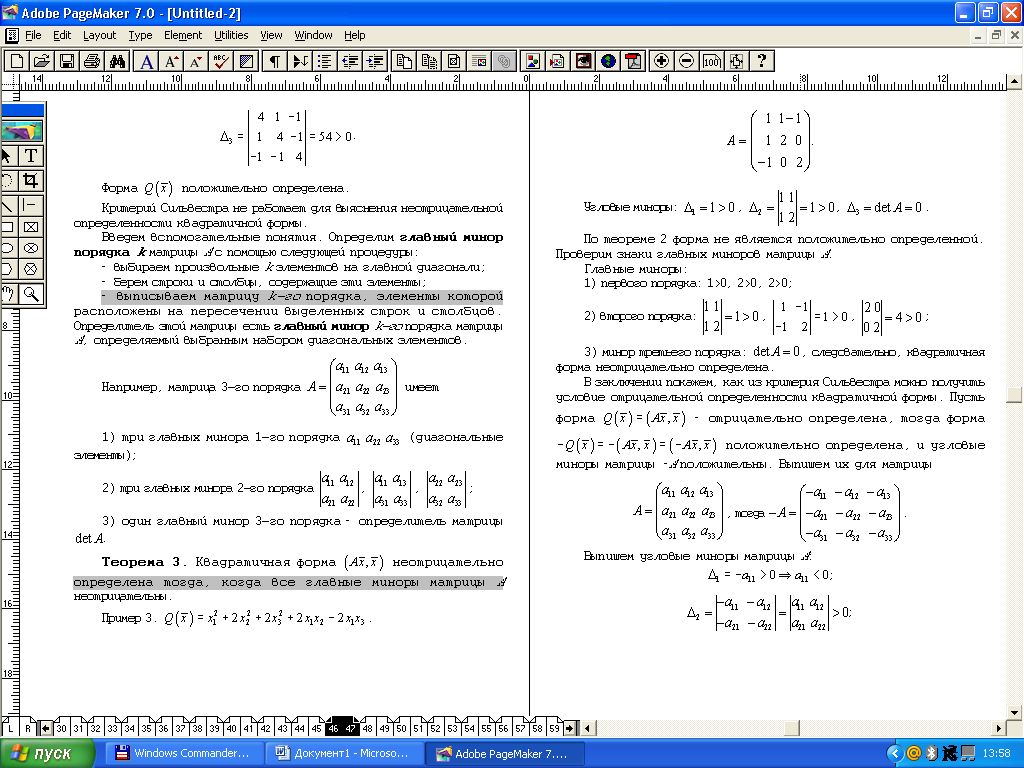
Task: Select the Ellipse Frame tool in toolbox
Action: 30,248
